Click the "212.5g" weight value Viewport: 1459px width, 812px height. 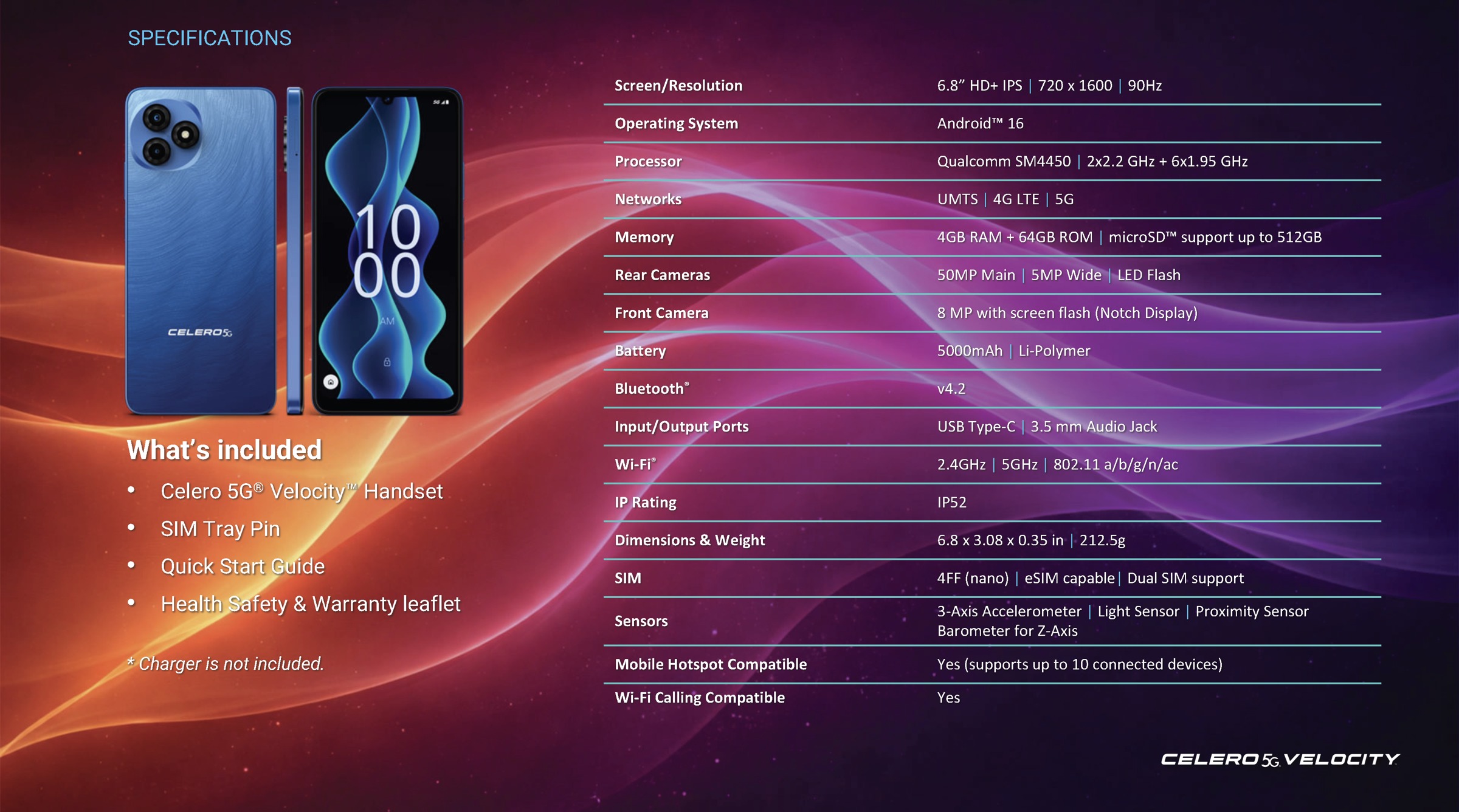pos(1102,540)
